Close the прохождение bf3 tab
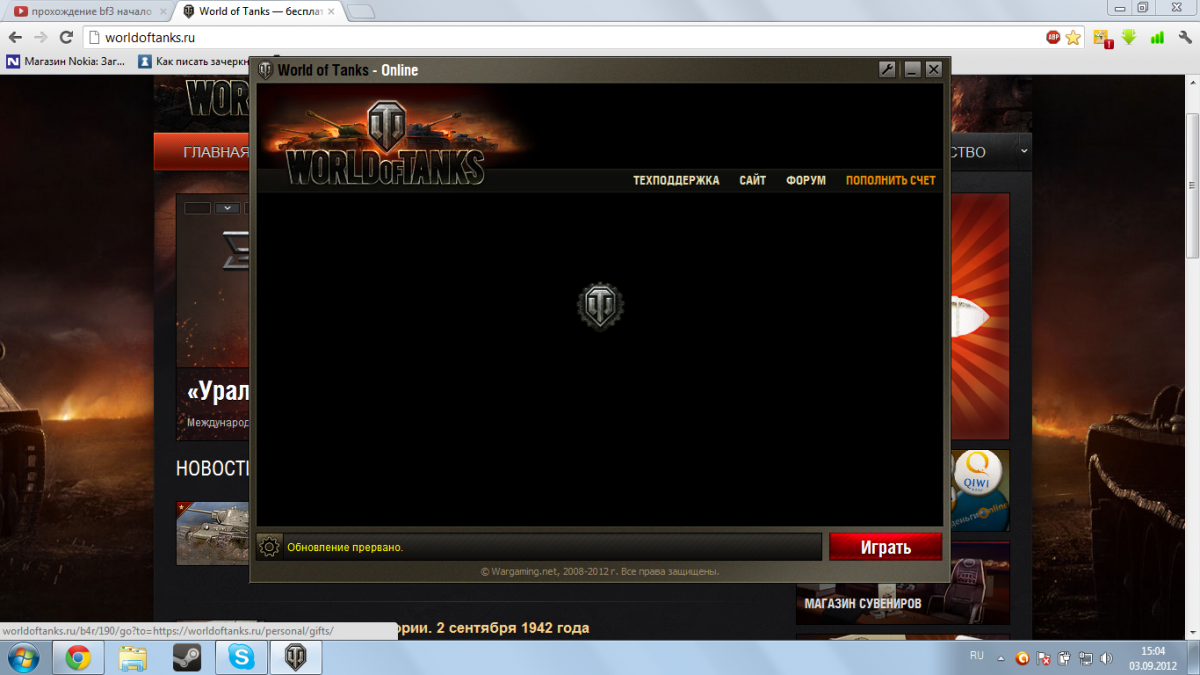This screenshot has width=1200, height=675. [163, 12]
